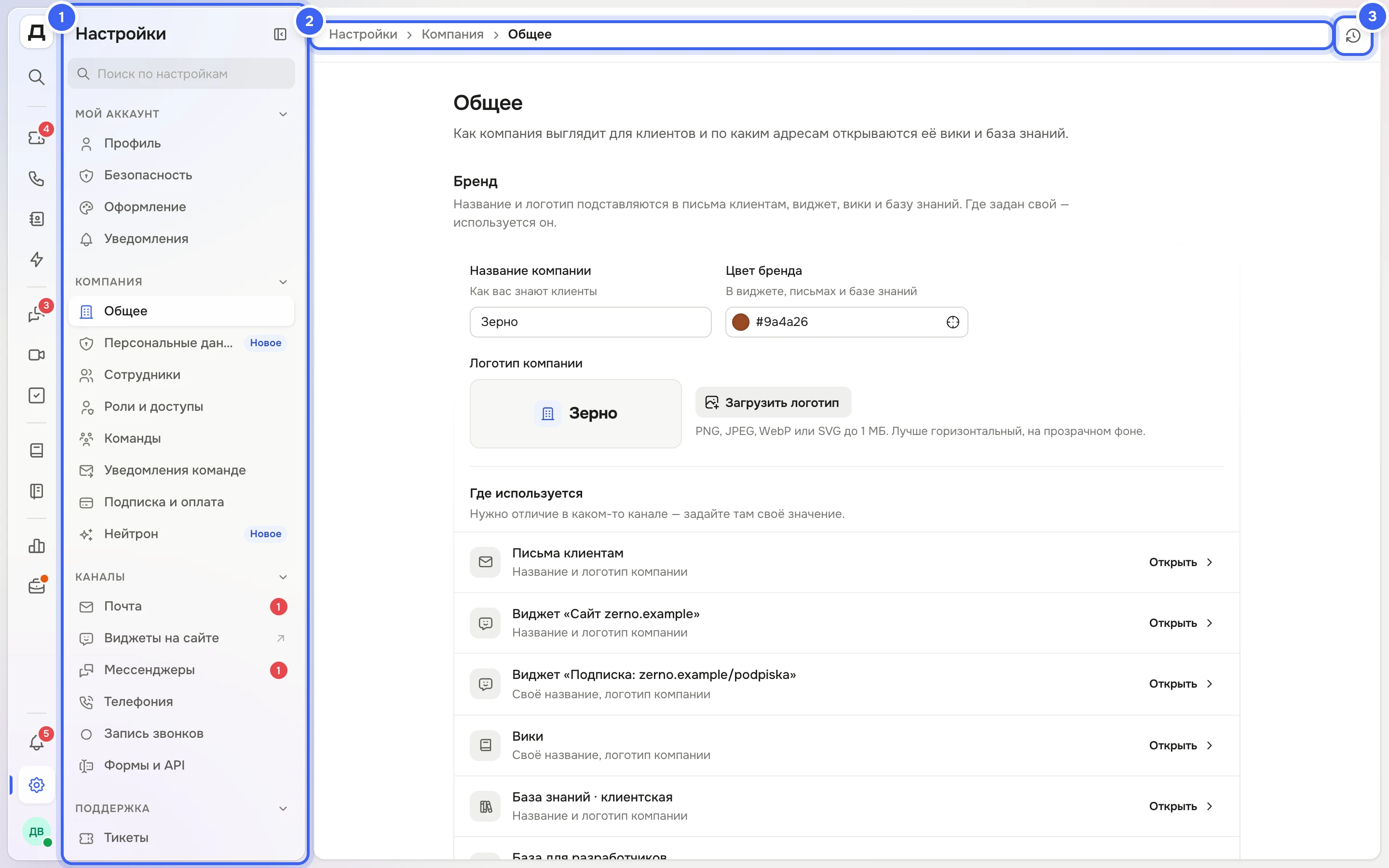Click the eyedropper icon in brand color field
Screen dimensions: 1389x868
coord(952,322)
